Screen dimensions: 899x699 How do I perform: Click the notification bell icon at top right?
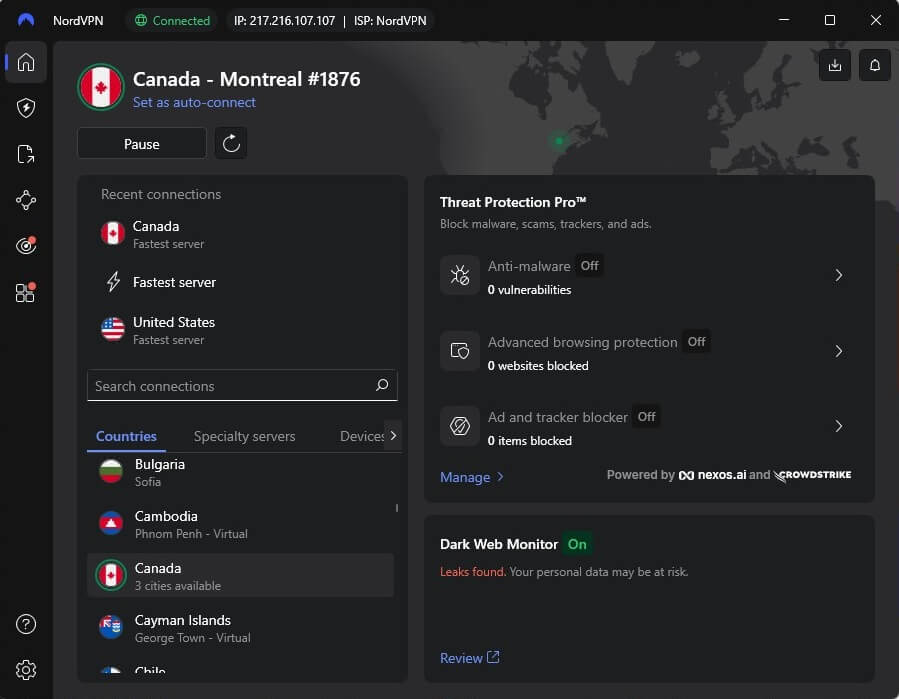coord(874,65)
